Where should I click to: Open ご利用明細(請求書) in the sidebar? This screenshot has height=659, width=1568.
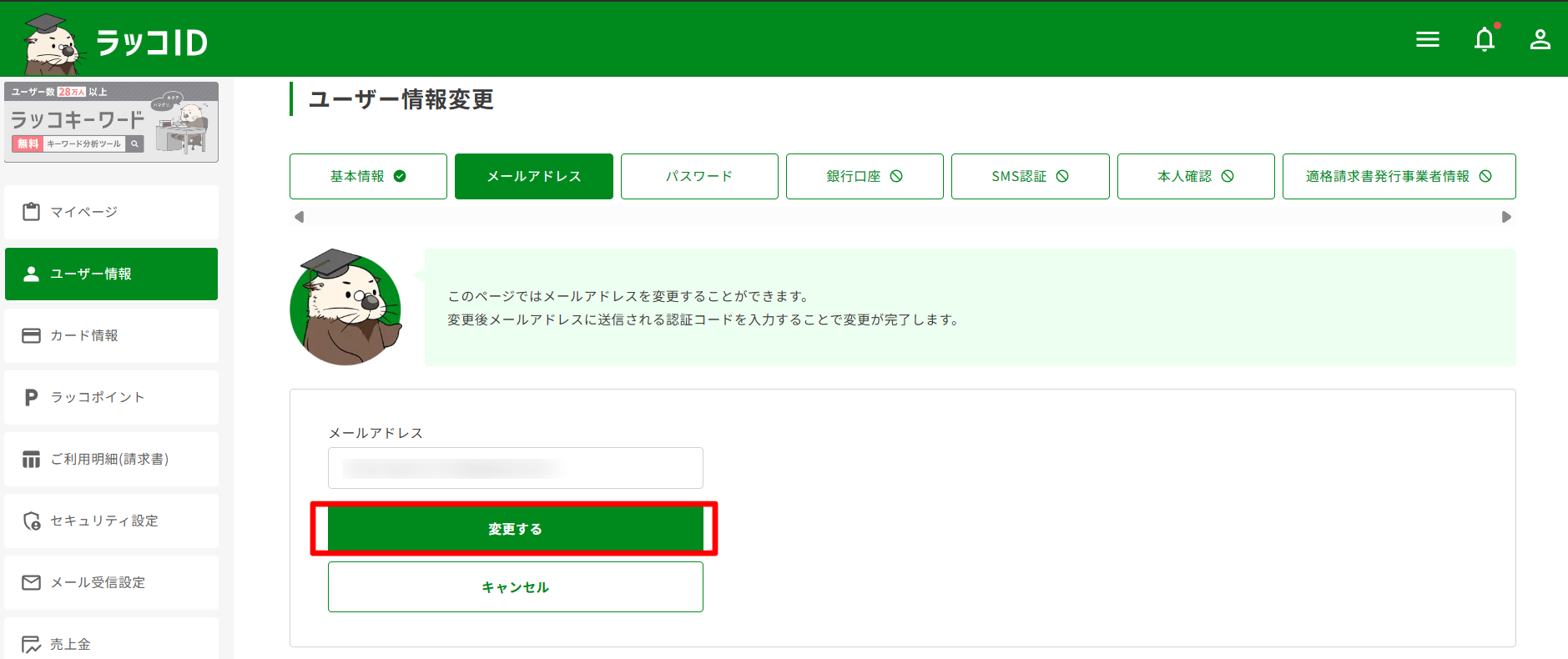click(111, 459)
